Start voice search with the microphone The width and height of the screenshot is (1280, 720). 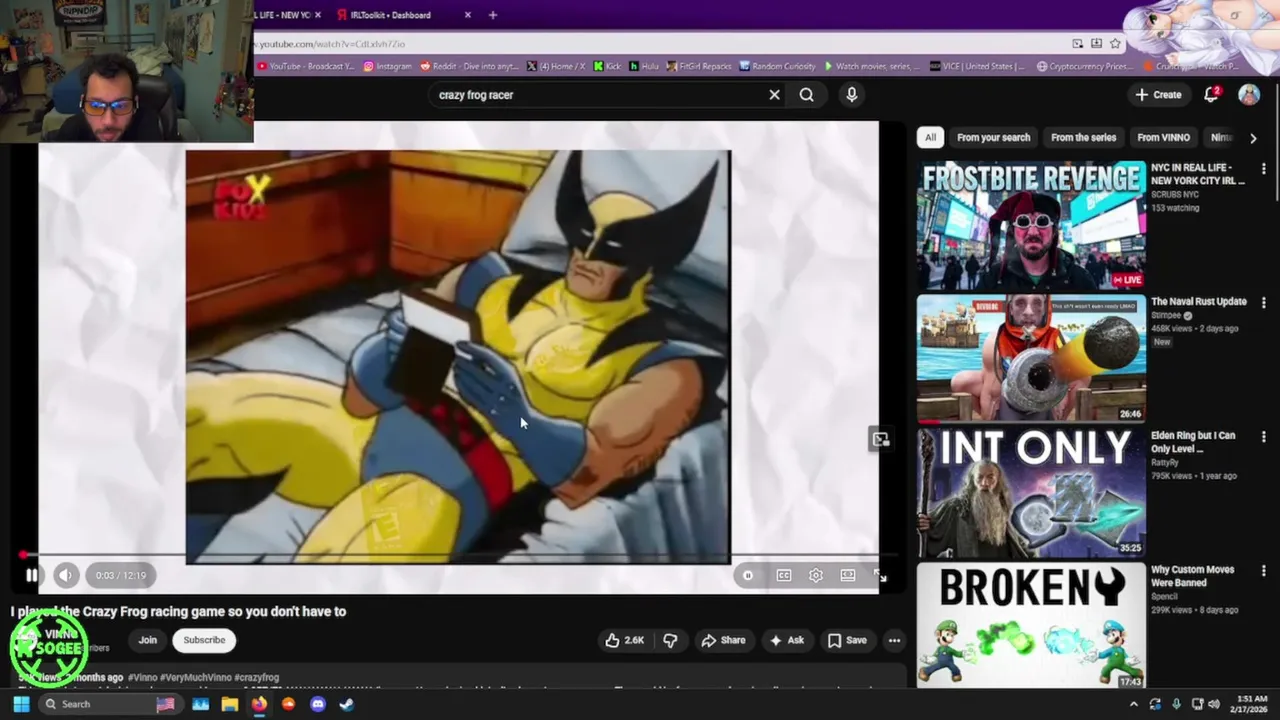pos(852,95)
